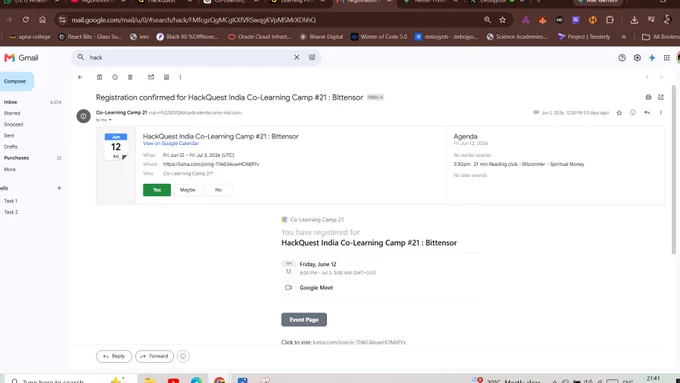Expand More sidebar items

click(x=10, y=169)
